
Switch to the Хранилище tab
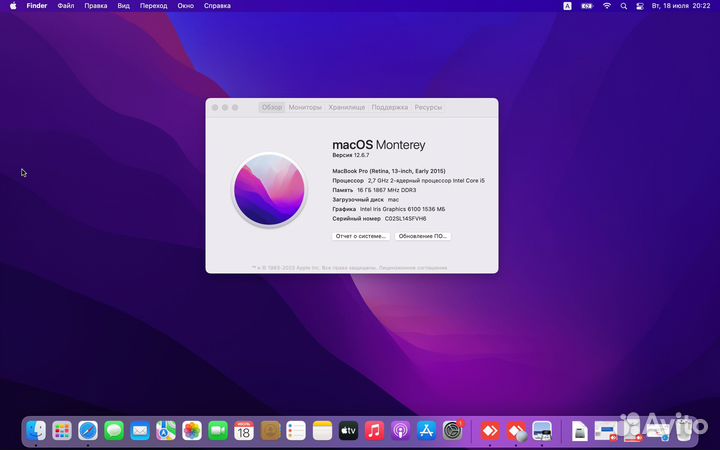[347, 107]
